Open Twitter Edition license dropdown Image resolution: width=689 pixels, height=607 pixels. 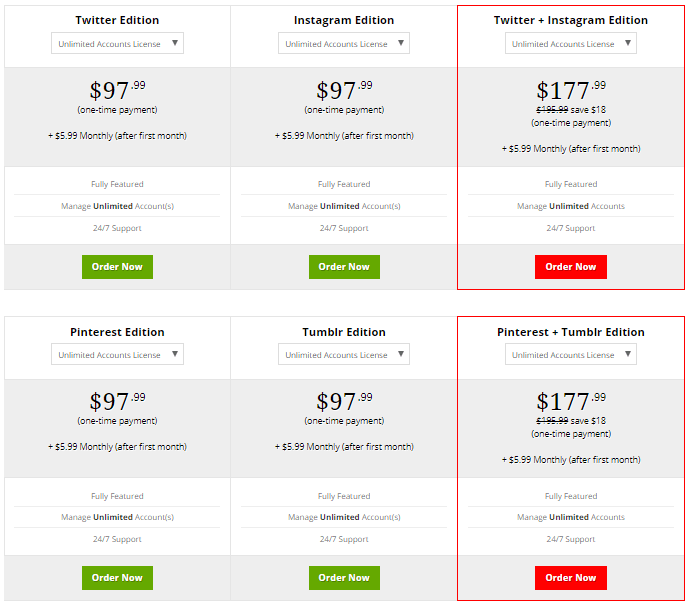pos(117,43)
